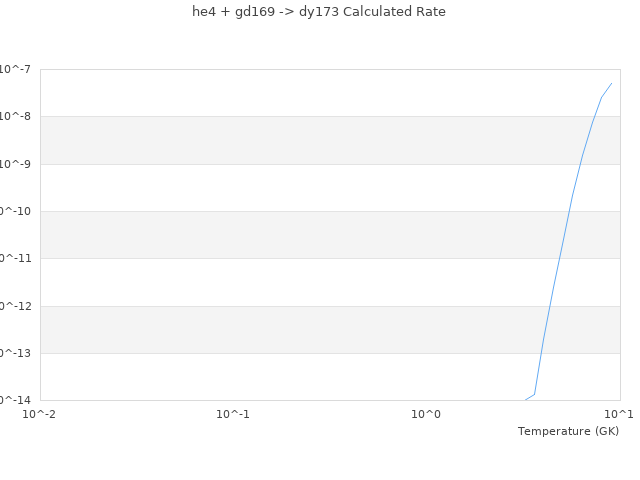
Task: Click the Temperature (GK) axis title
Action: pyautogui.click(x=568, y=431)
